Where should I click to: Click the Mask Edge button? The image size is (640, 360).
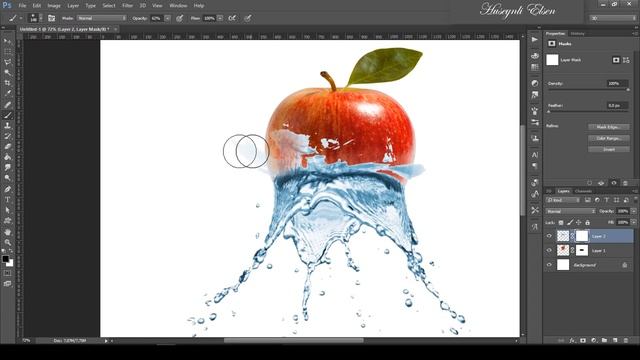pyautogui.click(x=609, y=127)
